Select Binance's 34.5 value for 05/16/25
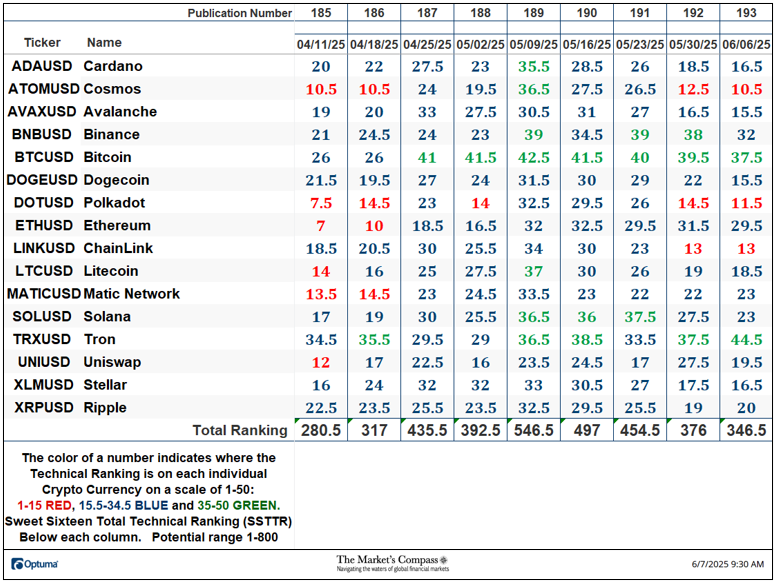This screenshot has height=581, width=774. 587,135
